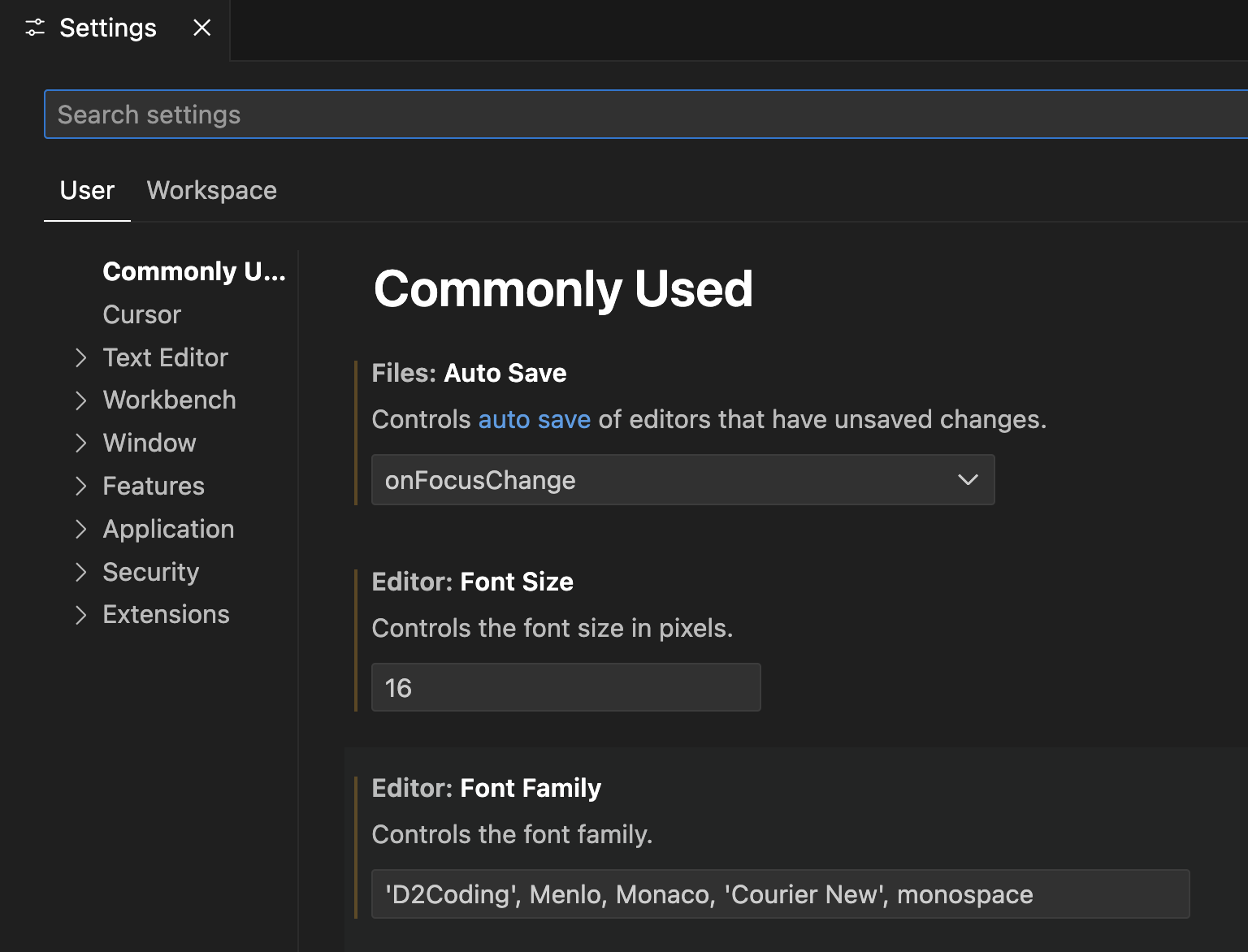Image resolution: width=1248 pixels, height=952 pixels.
Task: Click the 'Files: Auto Save' setting title
Action: (469, 373)
